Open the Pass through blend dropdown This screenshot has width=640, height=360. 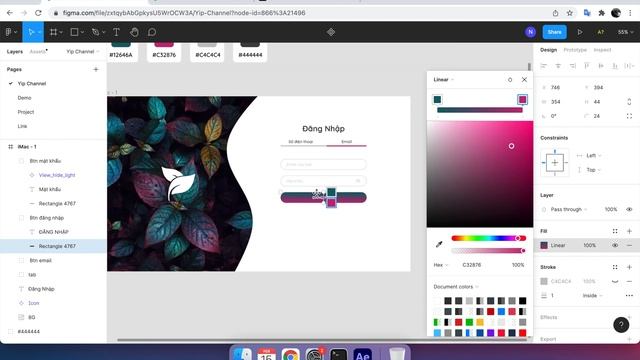tap(569, 209)
